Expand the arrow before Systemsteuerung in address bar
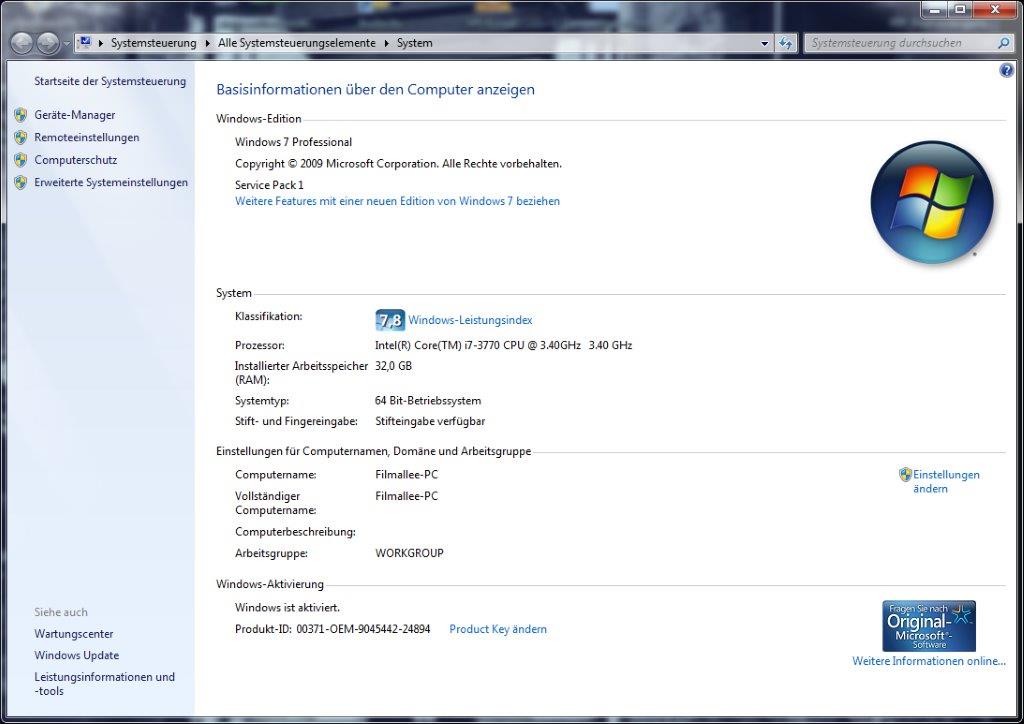 pos(101,43)
